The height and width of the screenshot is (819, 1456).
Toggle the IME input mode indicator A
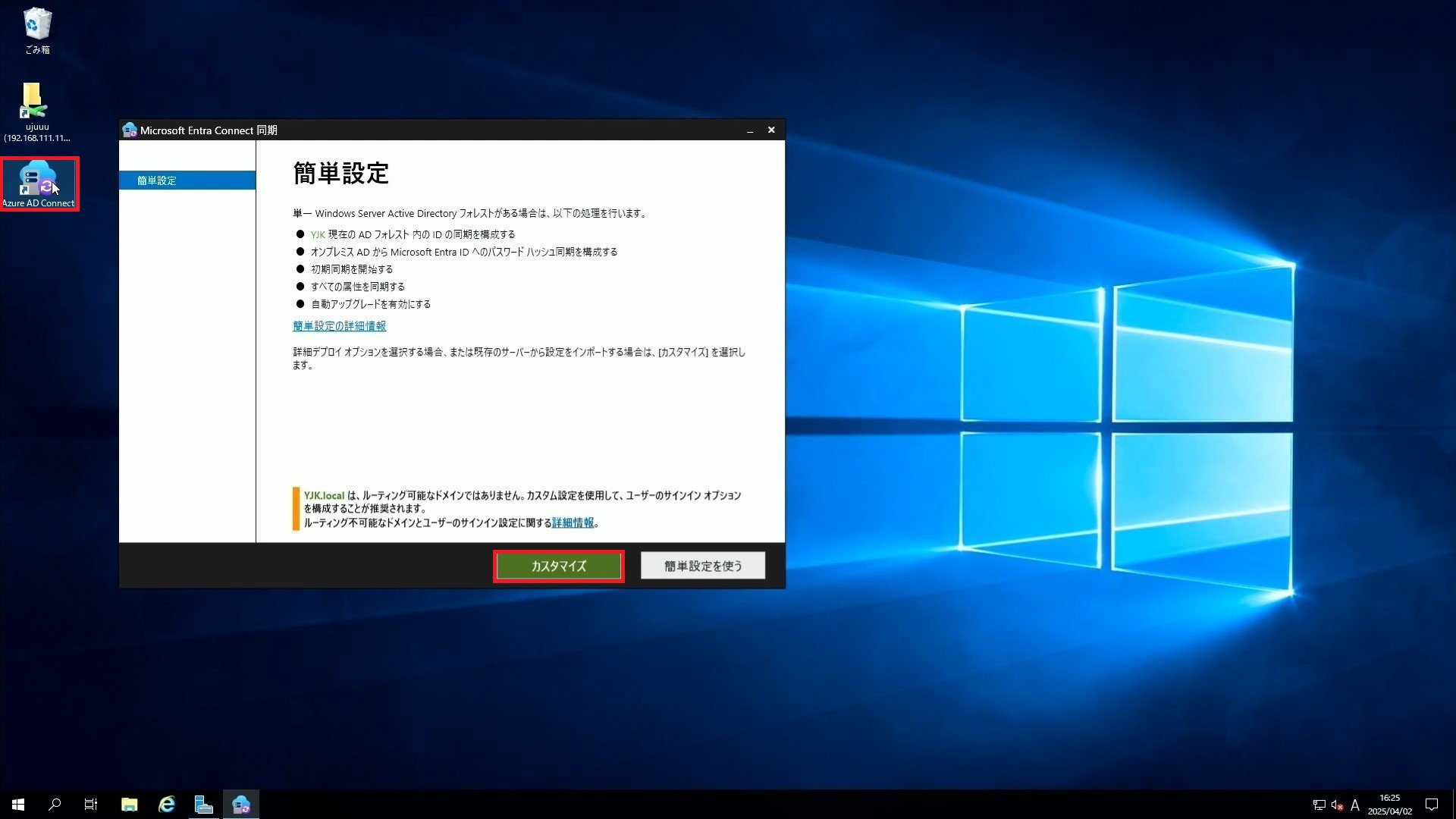tap(1355, 805)
